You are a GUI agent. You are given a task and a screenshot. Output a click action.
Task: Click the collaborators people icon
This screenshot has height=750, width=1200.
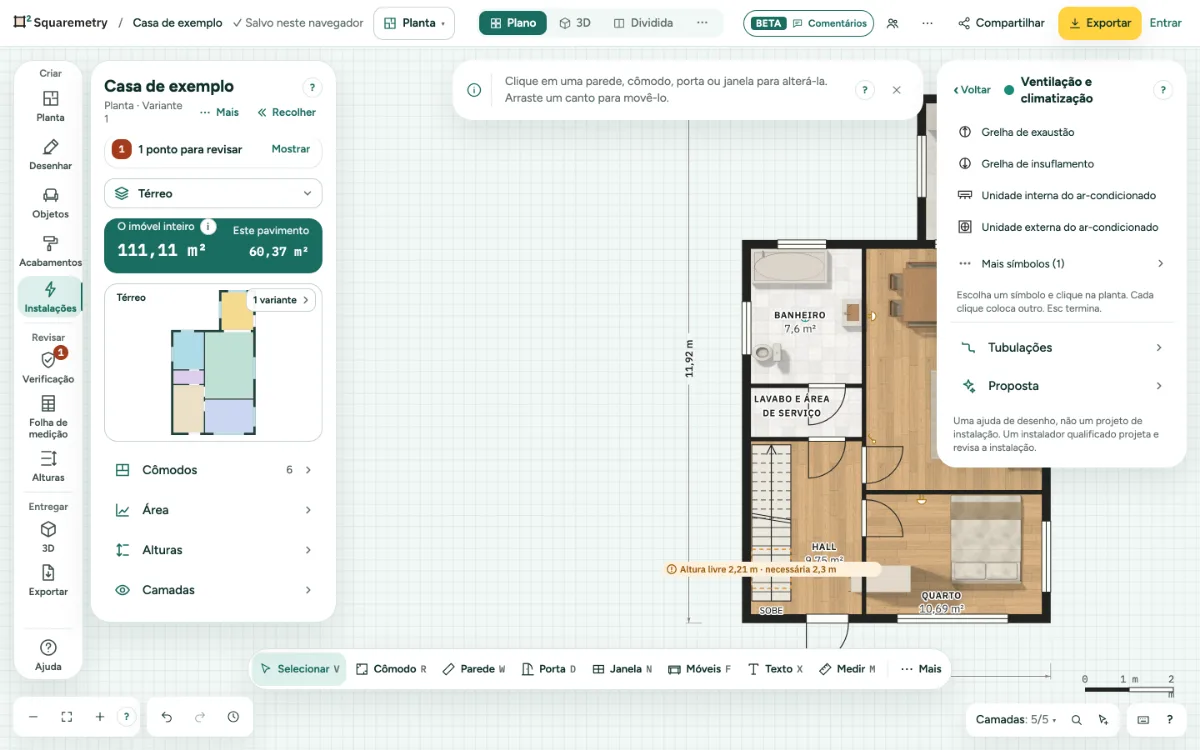click(893, 23)
